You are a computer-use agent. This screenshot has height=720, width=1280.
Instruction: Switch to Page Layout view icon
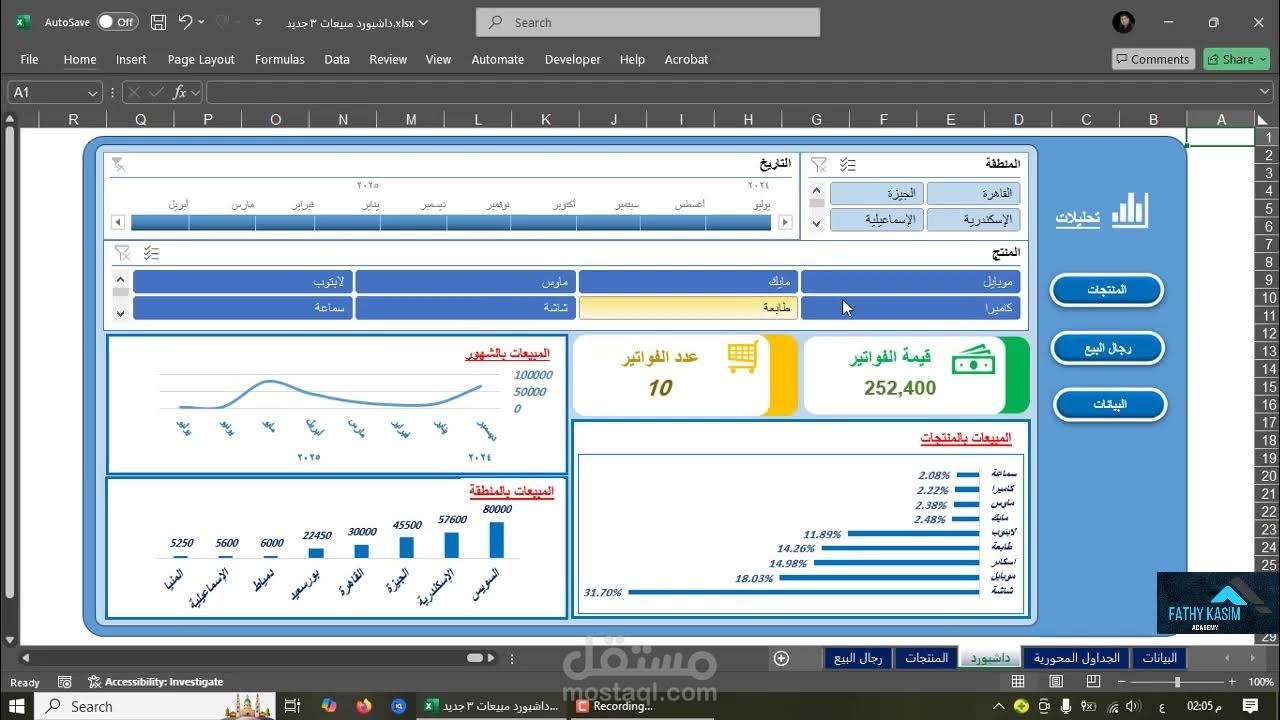click(x=1056, y=682)
